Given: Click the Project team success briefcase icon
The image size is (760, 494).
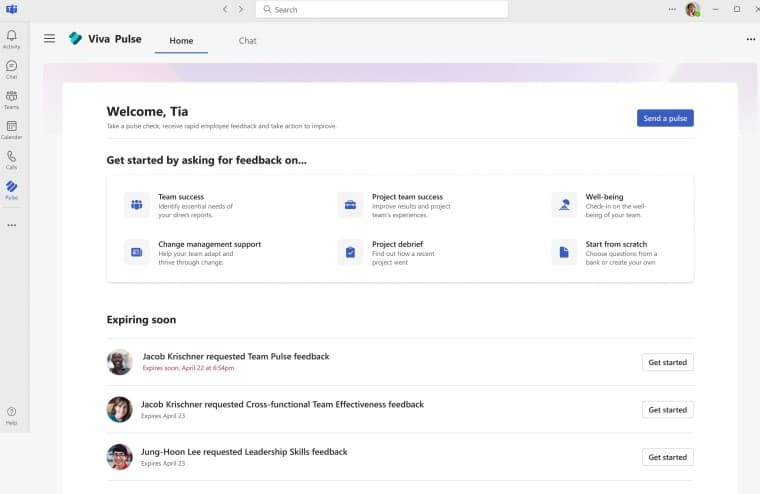Looking at the screenshot, I should (x=350, y=205).
